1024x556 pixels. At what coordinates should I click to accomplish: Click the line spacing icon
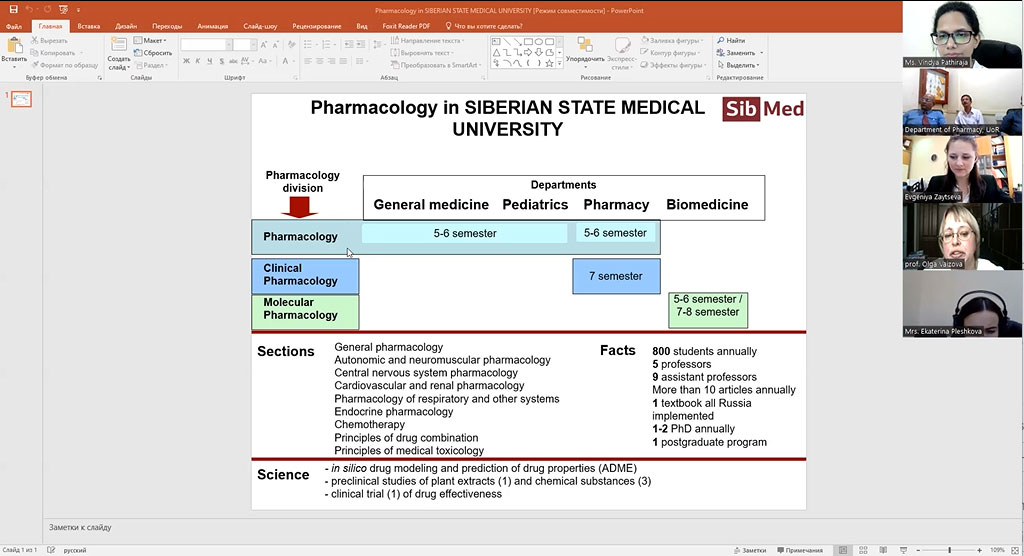(x=378, y=44)
